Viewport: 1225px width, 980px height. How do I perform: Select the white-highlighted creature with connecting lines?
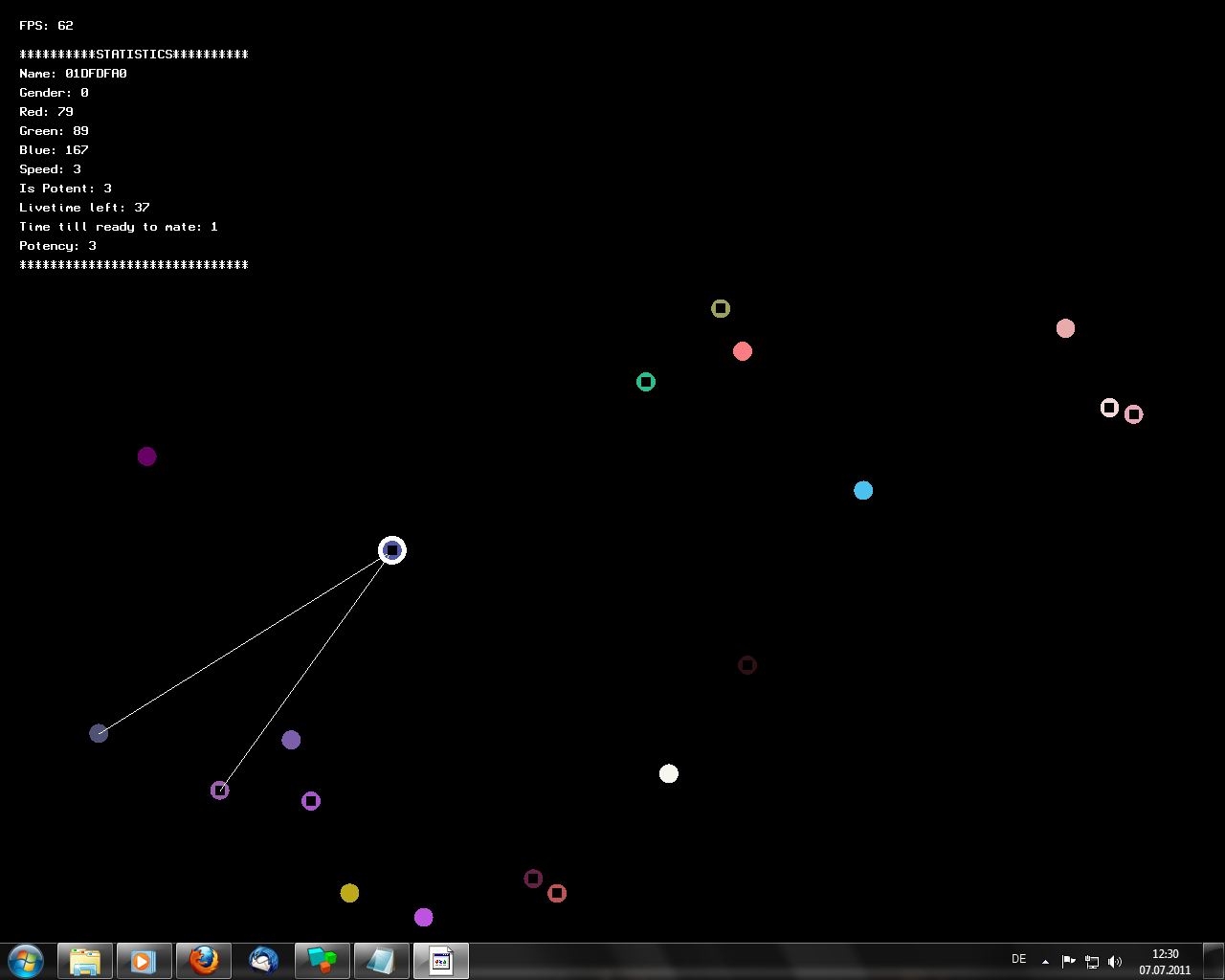[x=392, y=550]
